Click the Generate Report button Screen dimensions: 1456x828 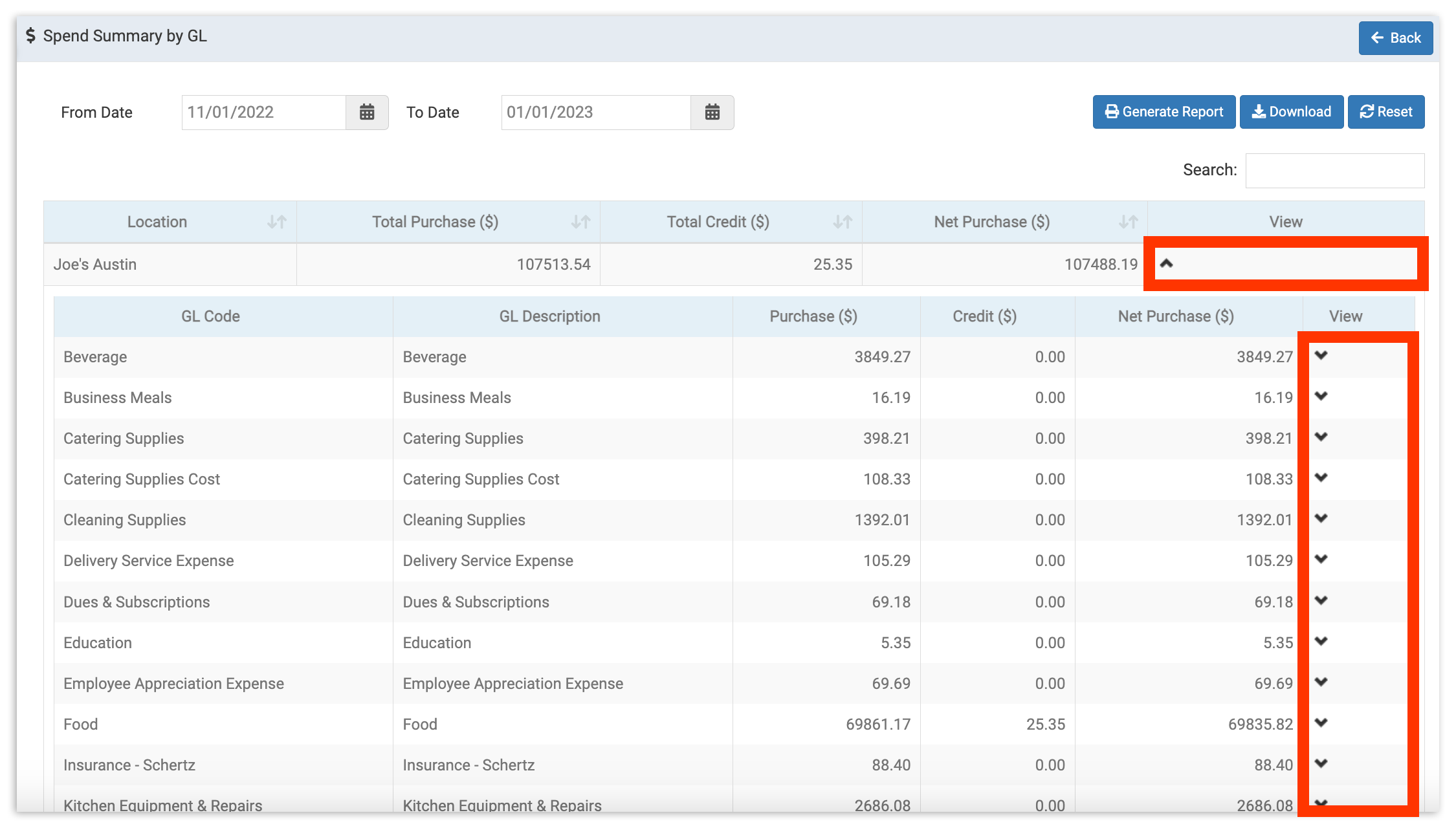[1164, 111]
